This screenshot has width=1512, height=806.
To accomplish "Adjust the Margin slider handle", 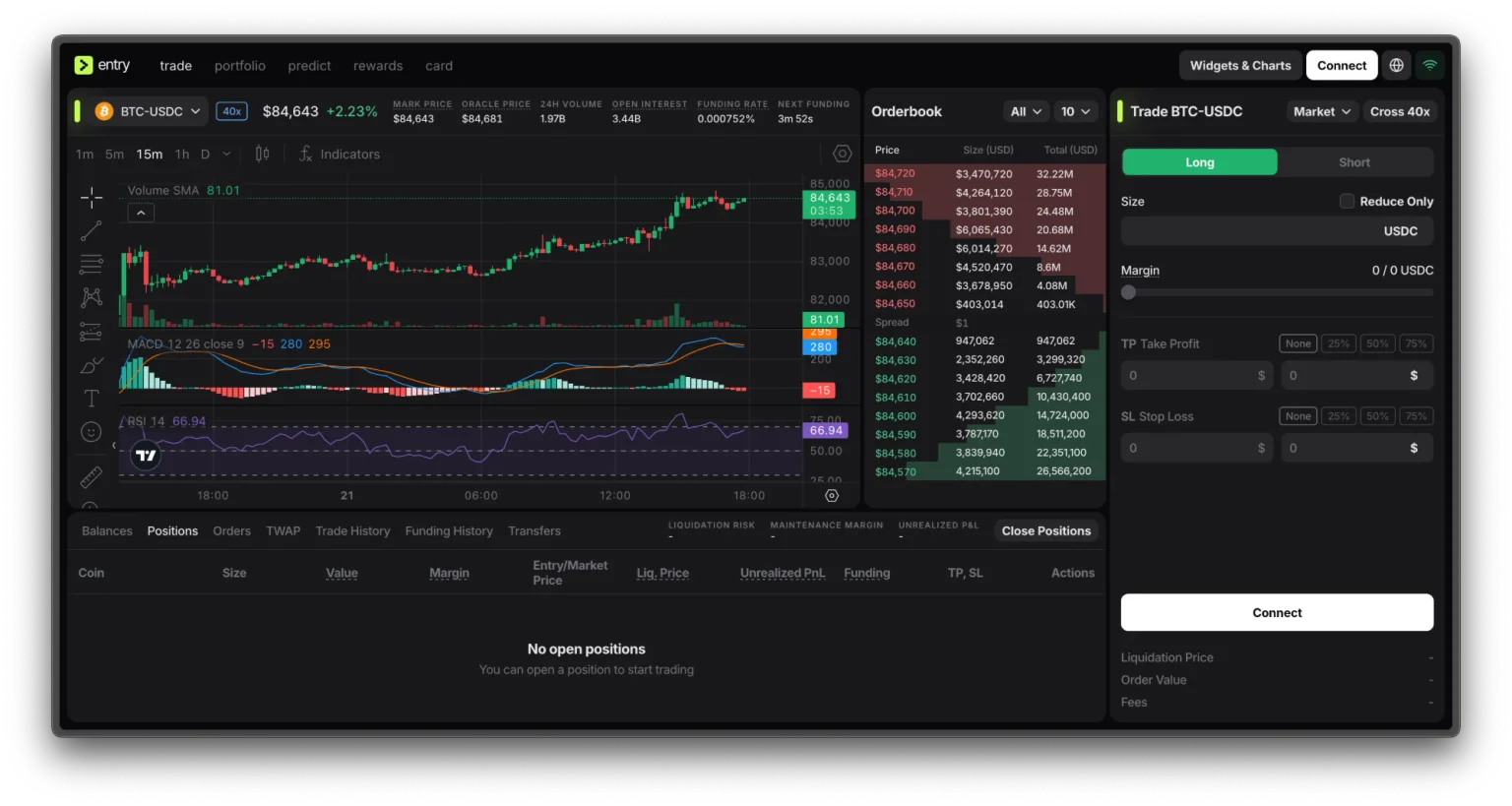I will 1128,292.
